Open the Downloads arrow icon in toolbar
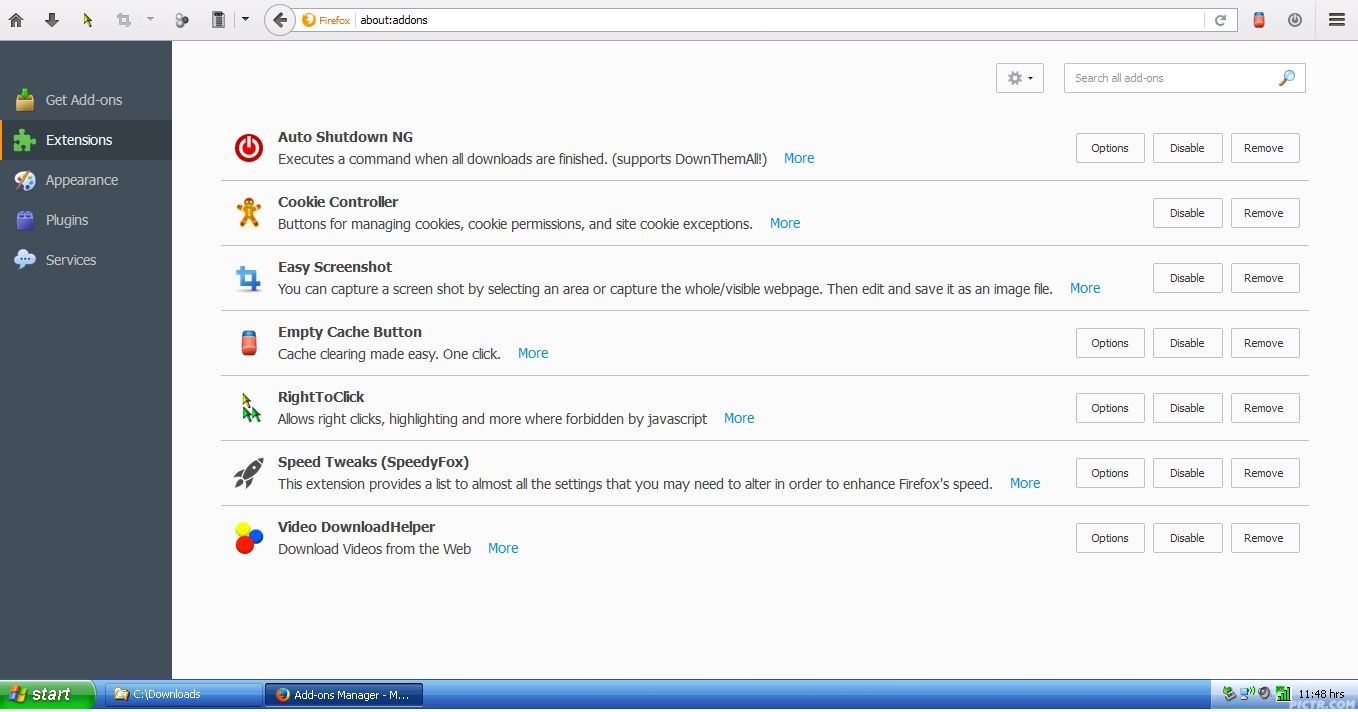This screenshot has height=712, width=1358. pyautogui.click(x=52, y=20)
